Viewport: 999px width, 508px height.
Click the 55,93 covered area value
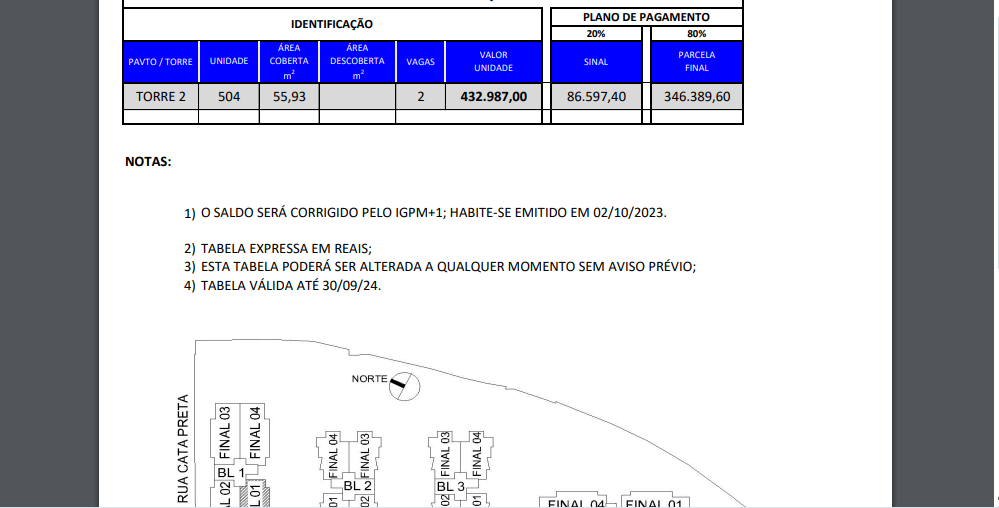pos(289,97)
